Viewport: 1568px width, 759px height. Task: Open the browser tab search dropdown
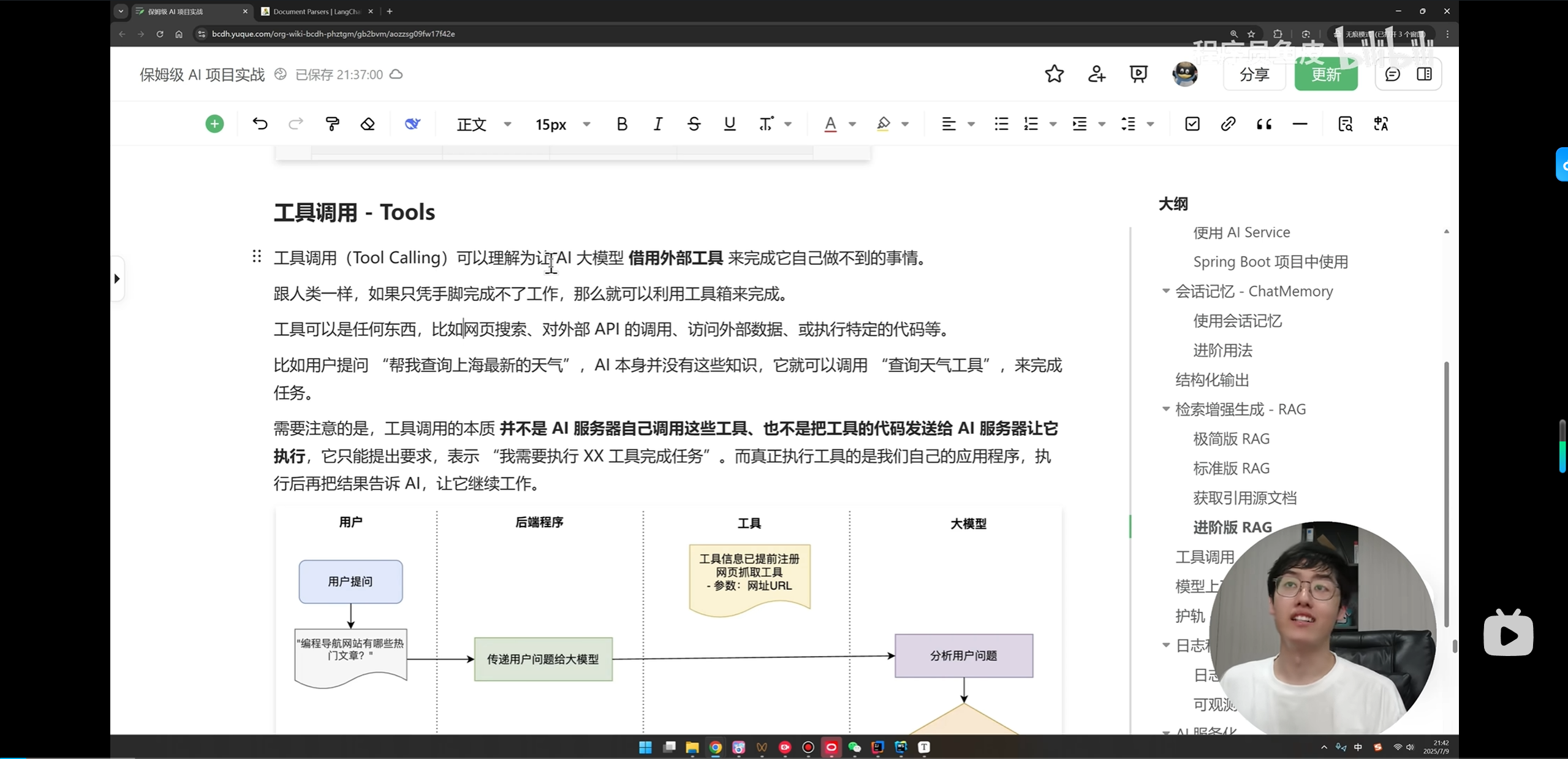click(x=121, y=11)
